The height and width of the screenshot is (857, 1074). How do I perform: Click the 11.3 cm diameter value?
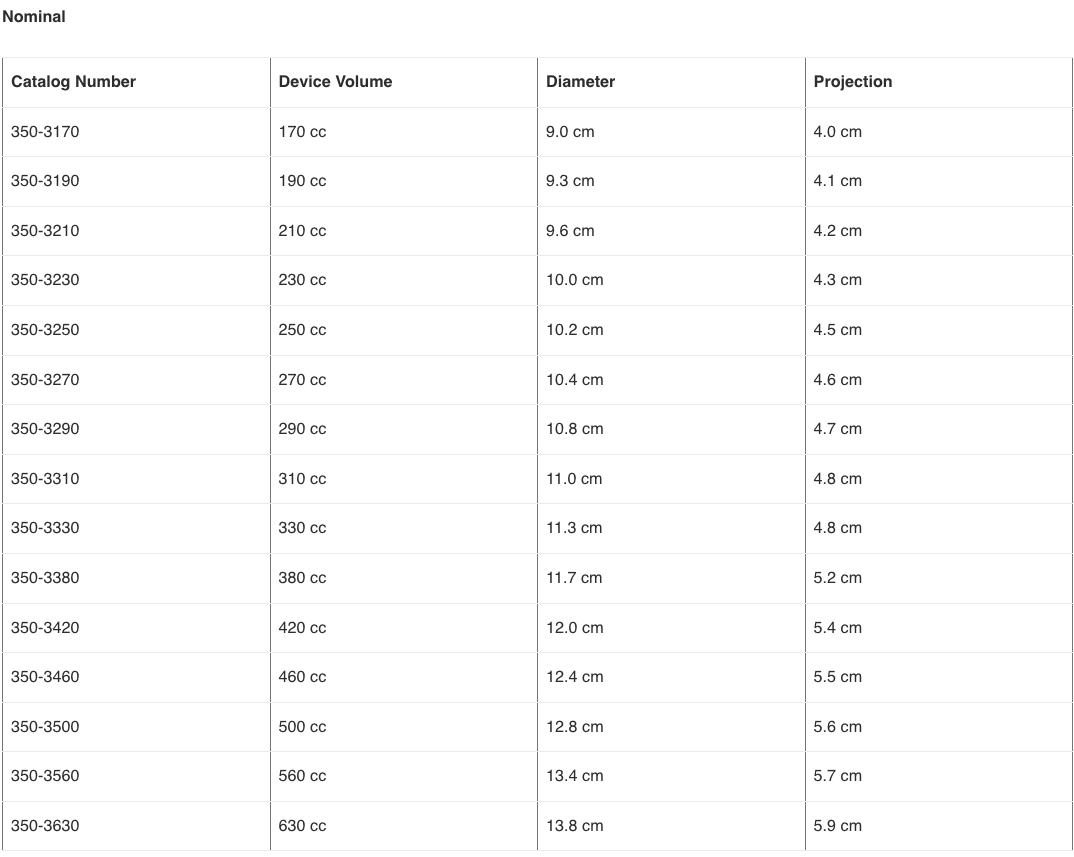(574, 528)
